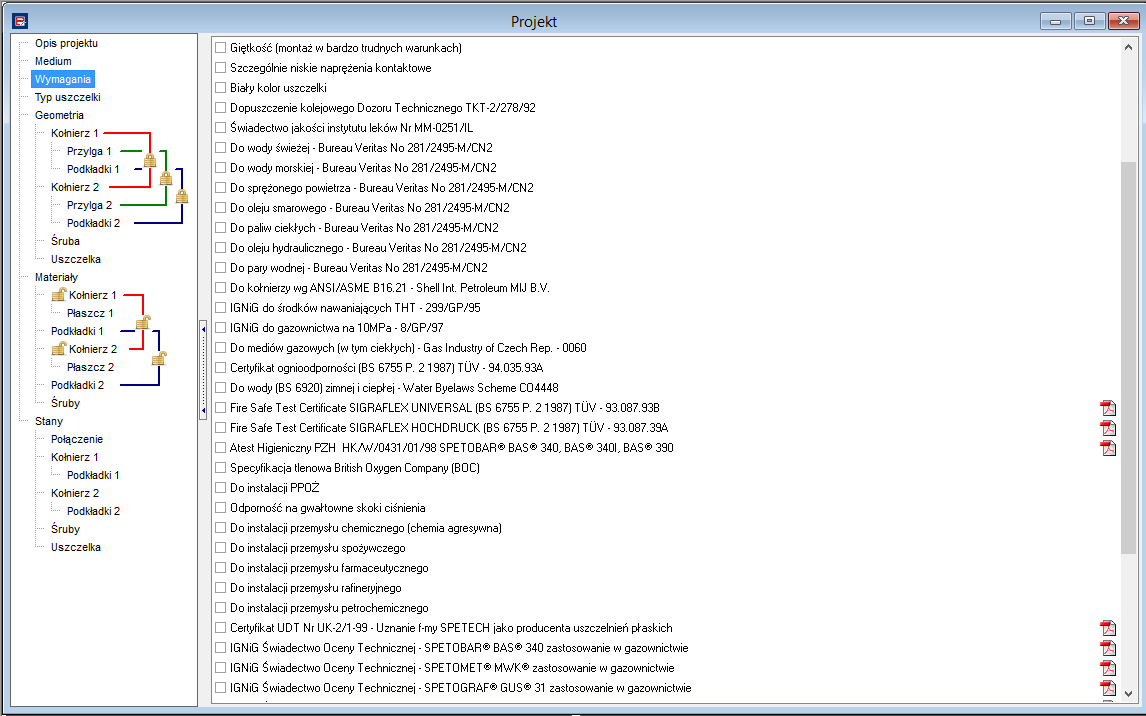
Task: Open Śruby under Materiały
Action: click(x=65, y=403)
